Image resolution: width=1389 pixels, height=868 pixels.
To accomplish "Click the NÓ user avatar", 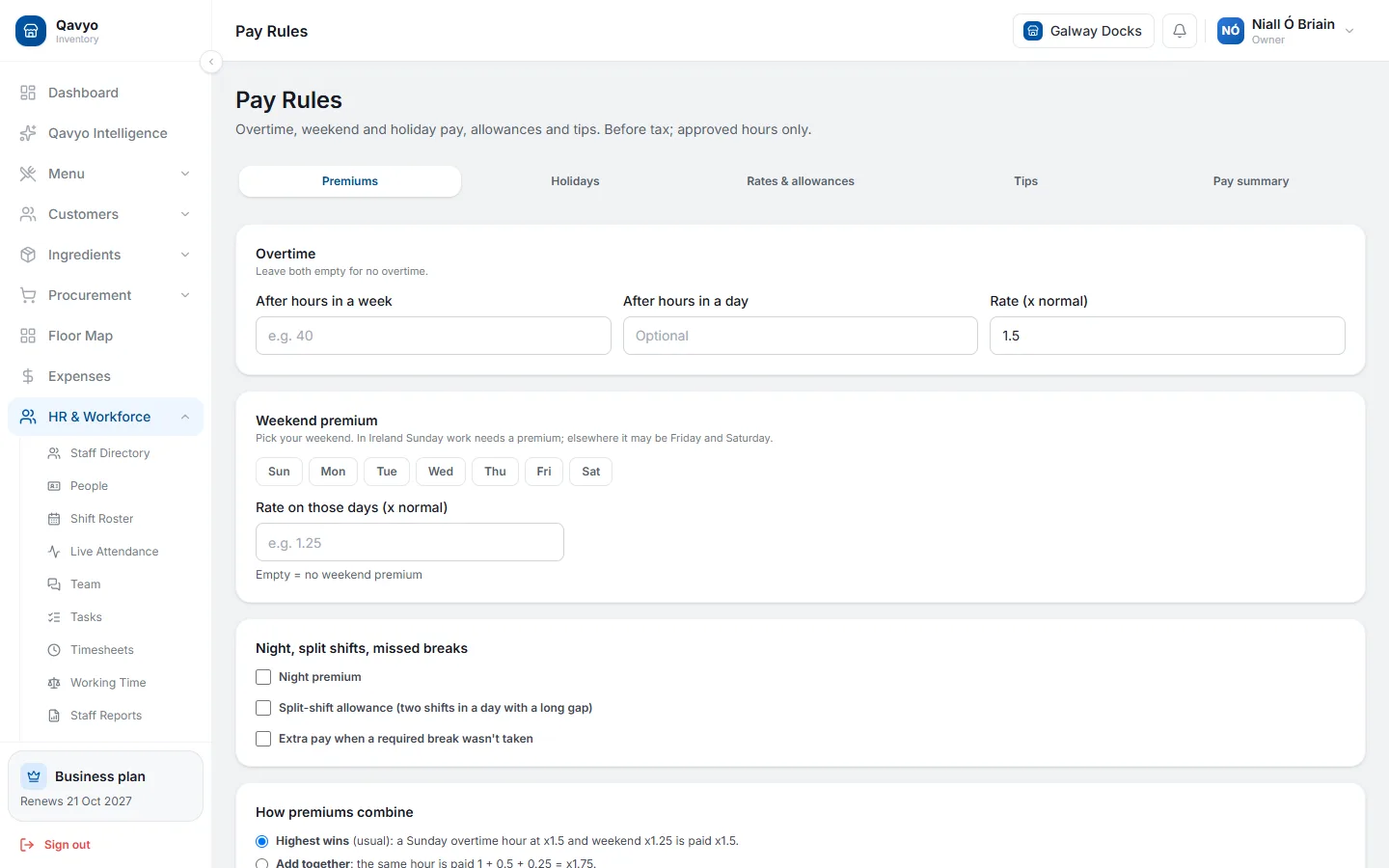I will tap(1231, 31).
